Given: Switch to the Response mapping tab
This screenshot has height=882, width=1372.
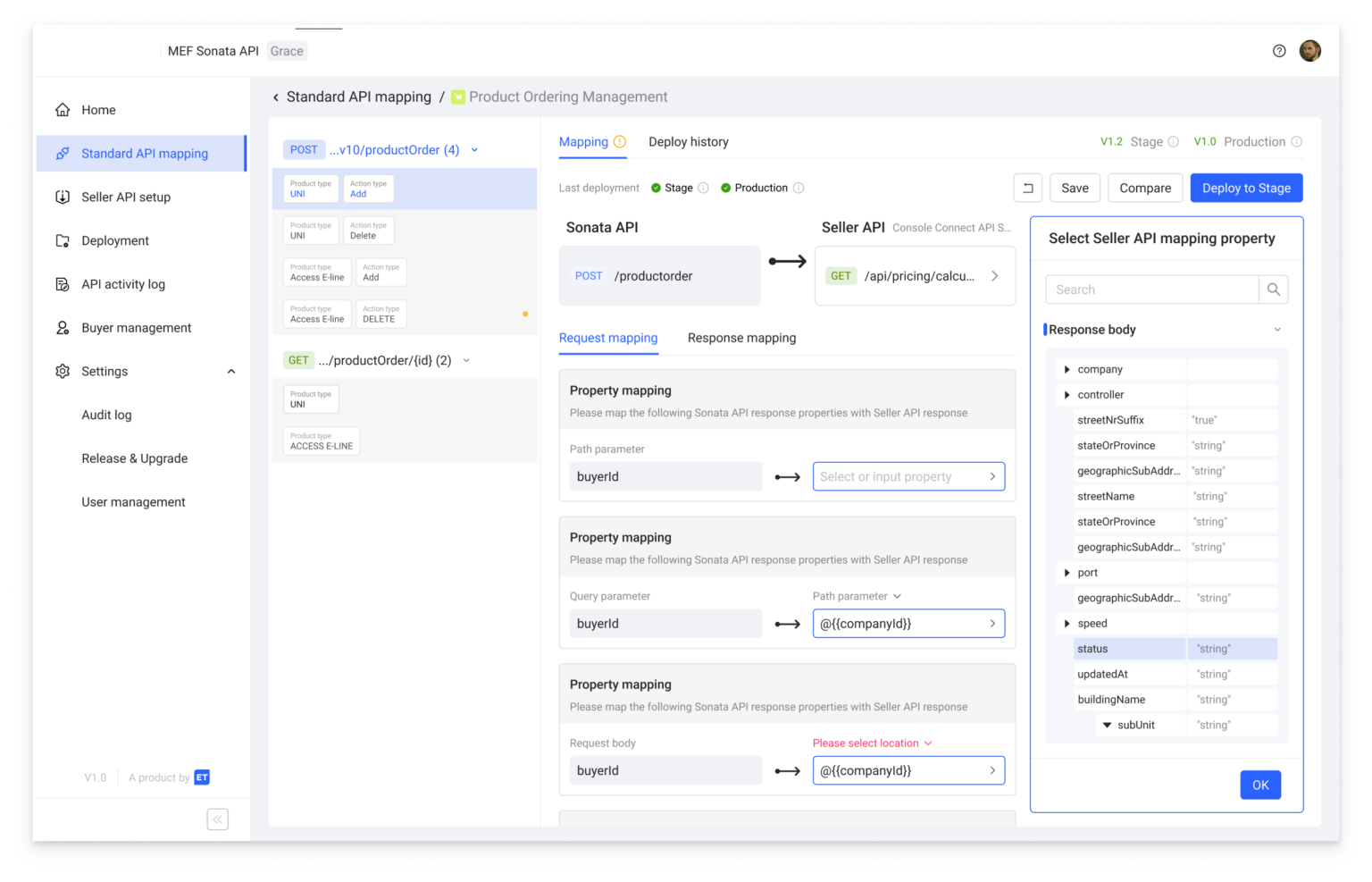Looking at the screenshot, I should click(741, 338).
